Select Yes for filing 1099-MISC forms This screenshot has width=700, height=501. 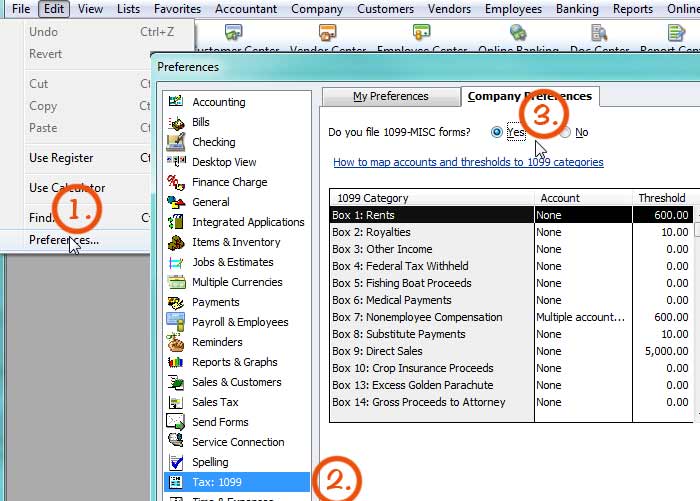point(496,132)
